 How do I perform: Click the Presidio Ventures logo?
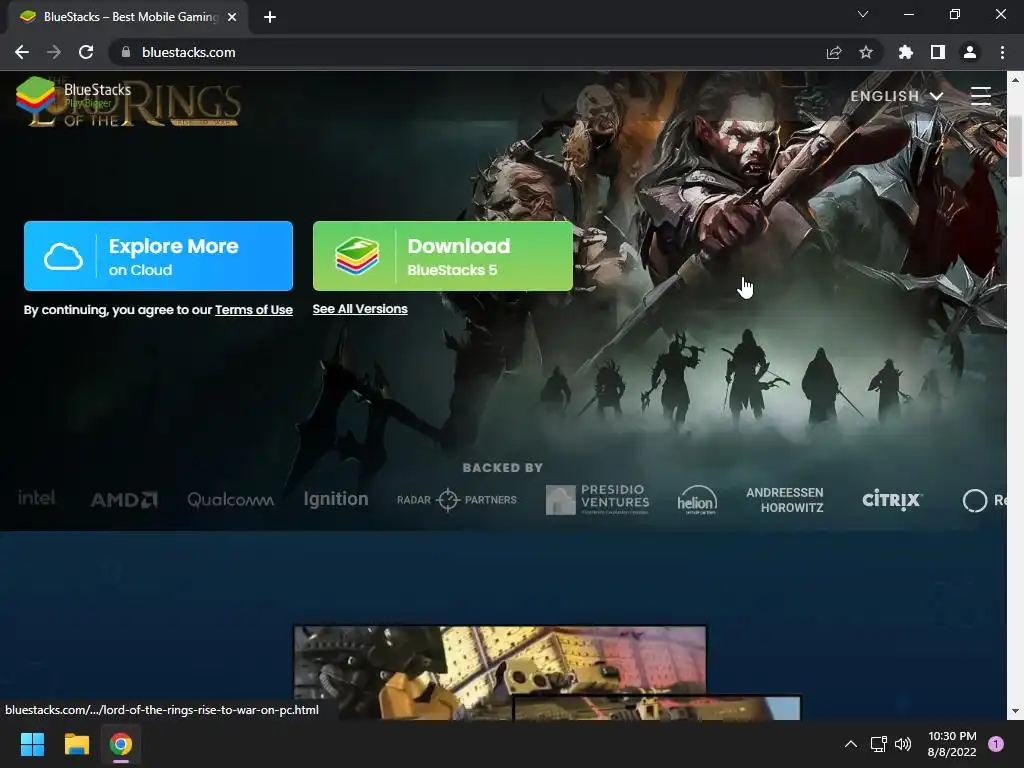pos(598,500)
